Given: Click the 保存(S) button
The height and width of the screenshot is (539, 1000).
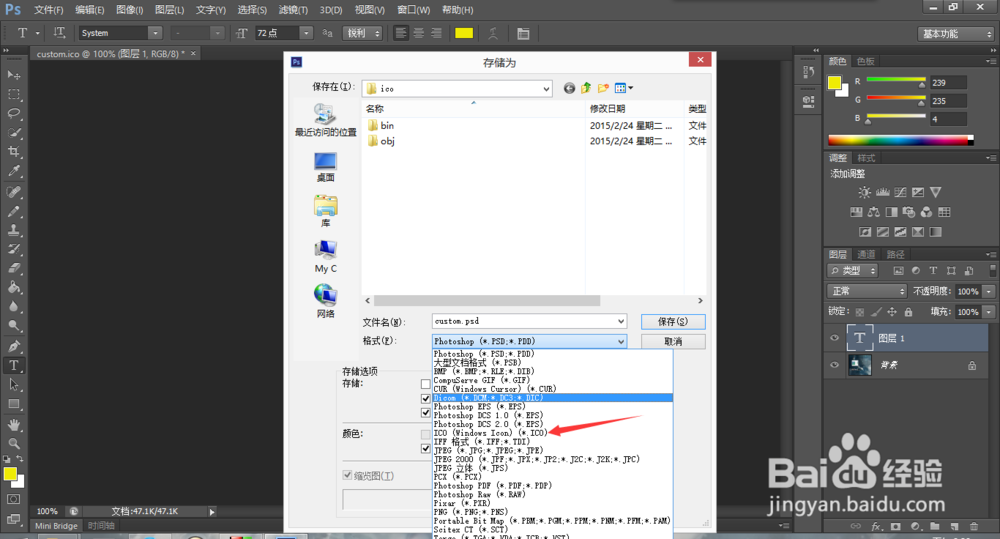Looking at the screenshot, I should coord(673,321).
